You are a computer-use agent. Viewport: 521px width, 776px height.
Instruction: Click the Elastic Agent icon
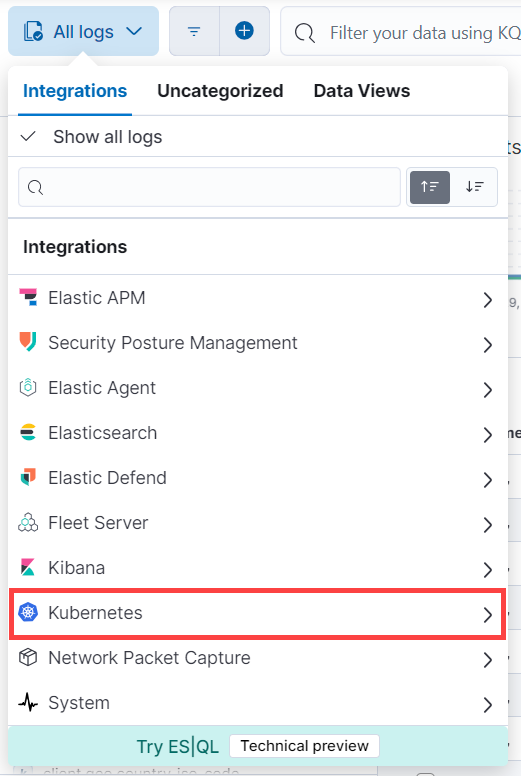28,387
